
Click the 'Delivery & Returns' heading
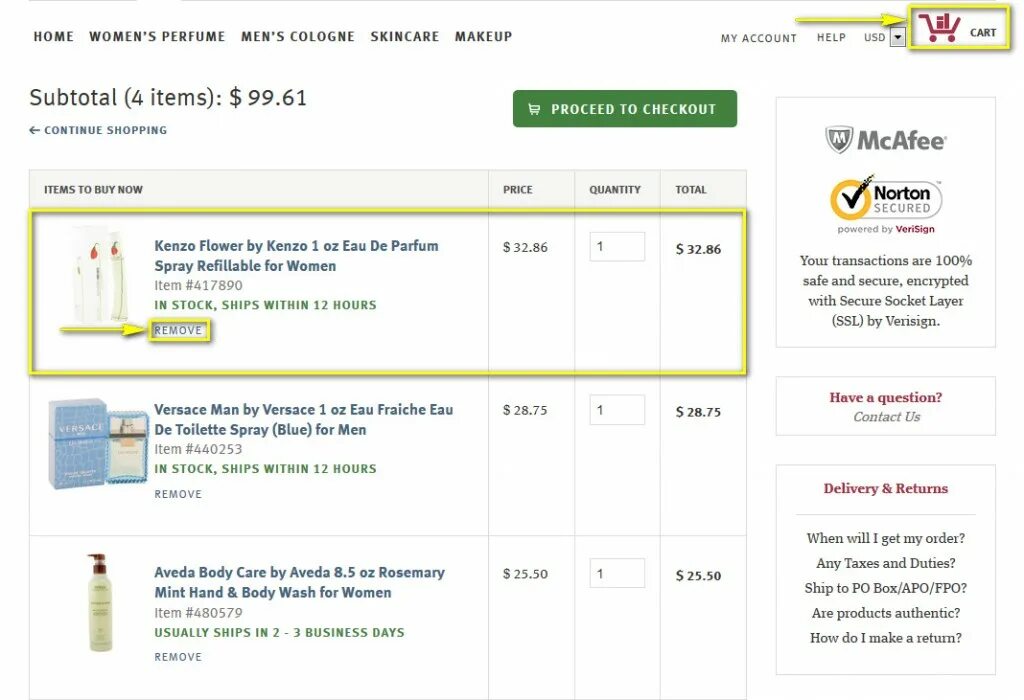(x=886, y=488)
